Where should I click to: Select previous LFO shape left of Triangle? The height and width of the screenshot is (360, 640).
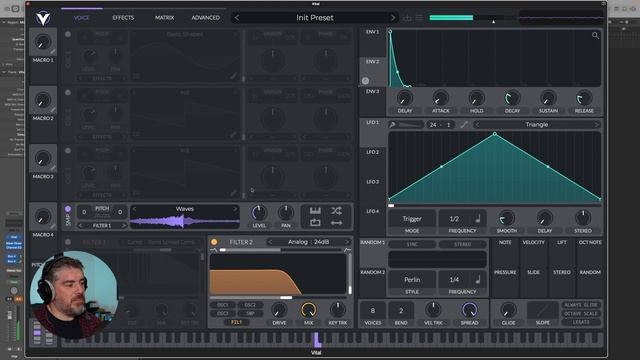(x=476, y=125)
